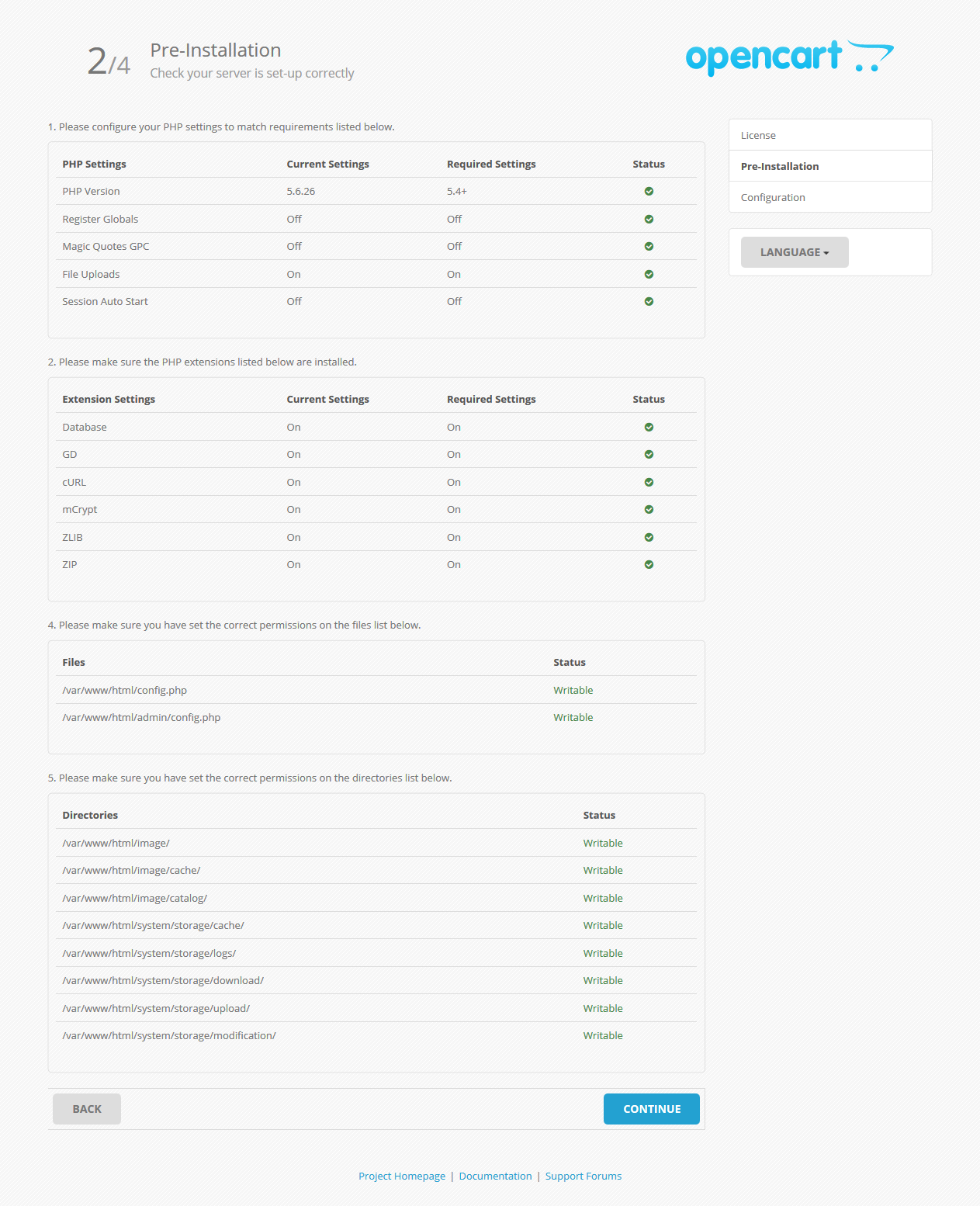Image resolution: width=980 pixels, height=1206 pixels.
Task: Click system/storage/logs/ directory path
Action: tap(149, 954)
